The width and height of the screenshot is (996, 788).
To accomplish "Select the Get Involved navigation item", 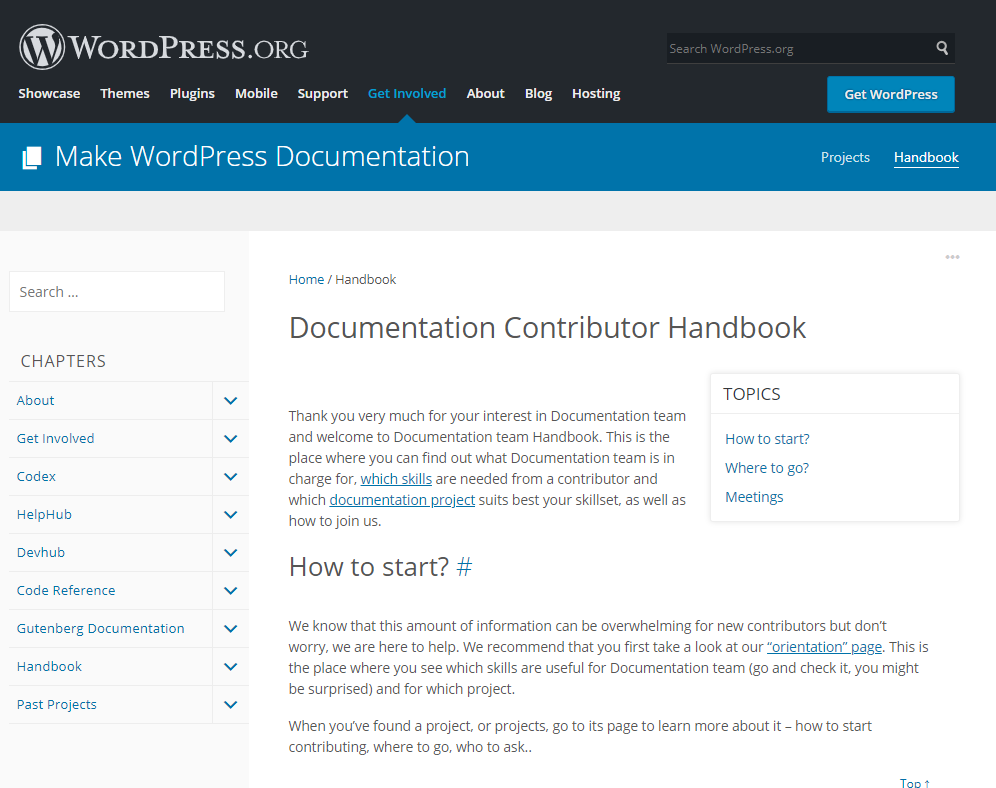I will point(407,93).
